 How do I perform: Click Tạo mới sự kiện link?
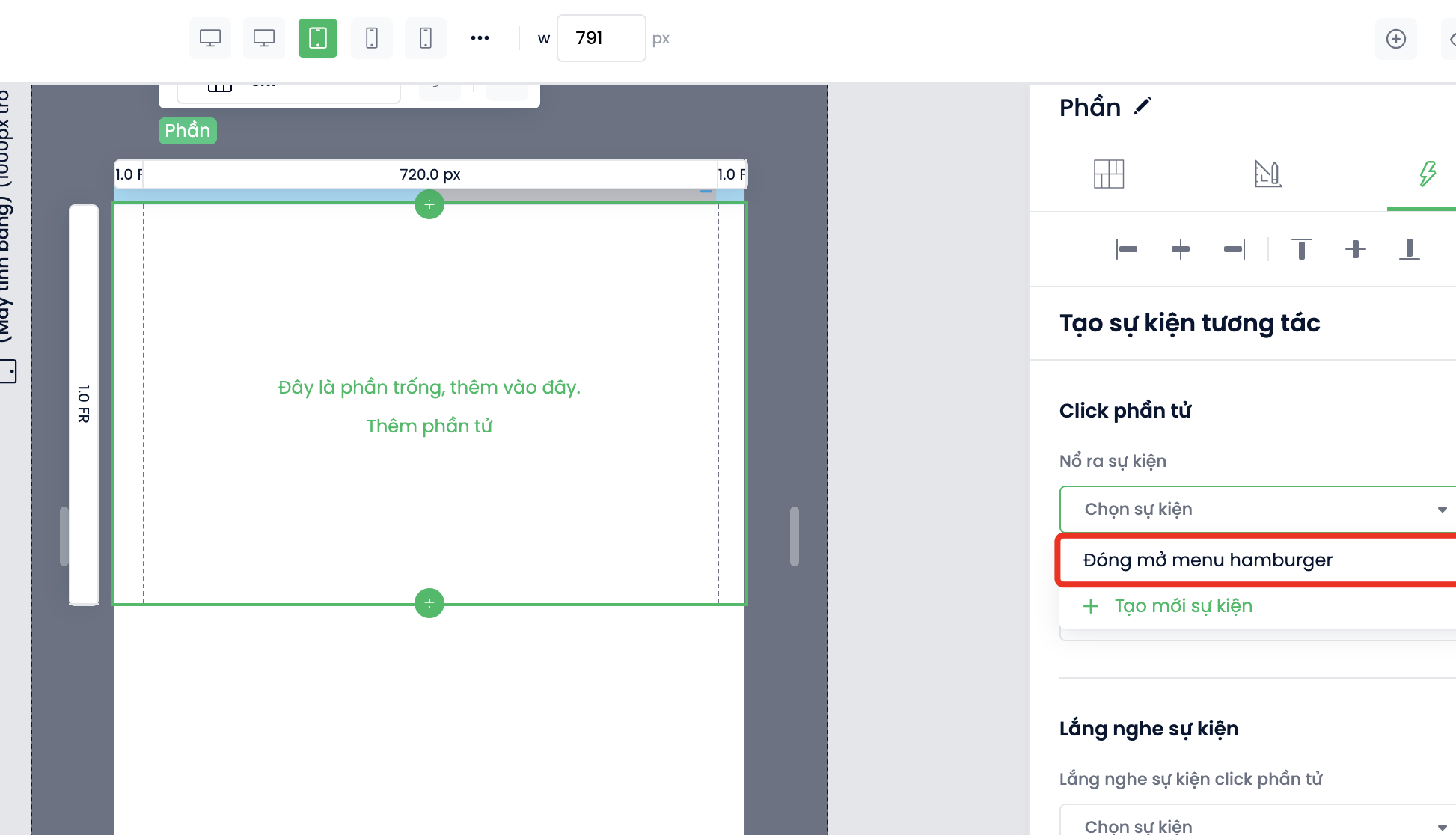pos(1183,606)
